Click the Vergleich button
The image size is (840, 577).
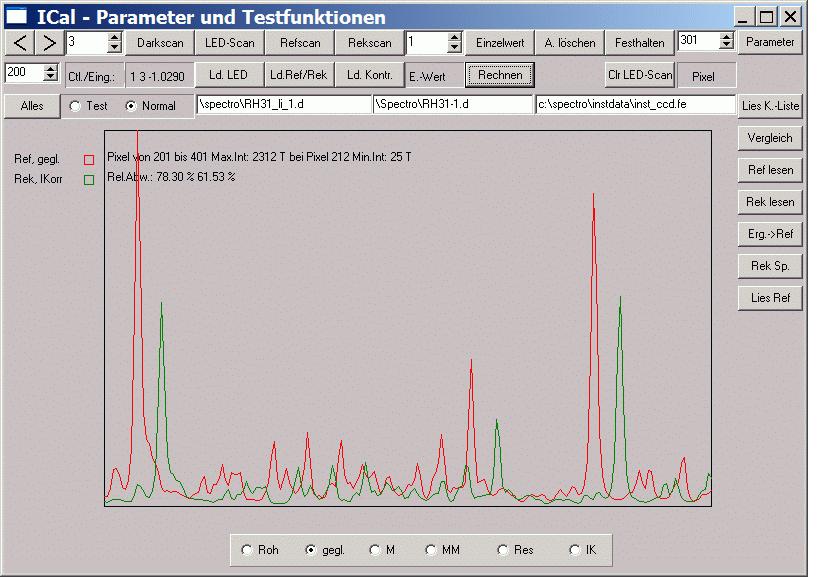[770, 138]
